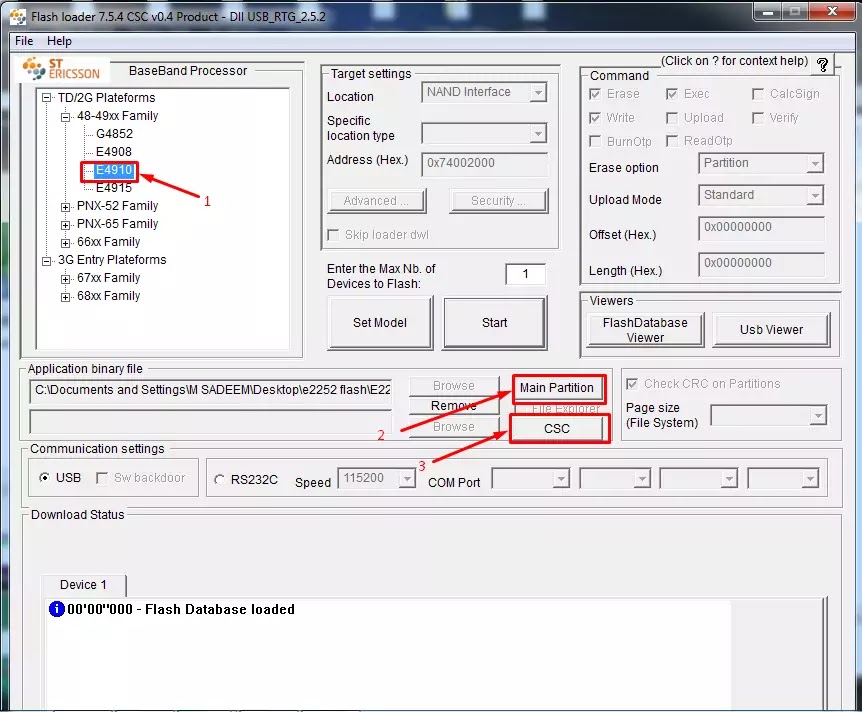Screen dimensions: 862x712
Task: Click the Remove button
Action: [454, 406]
